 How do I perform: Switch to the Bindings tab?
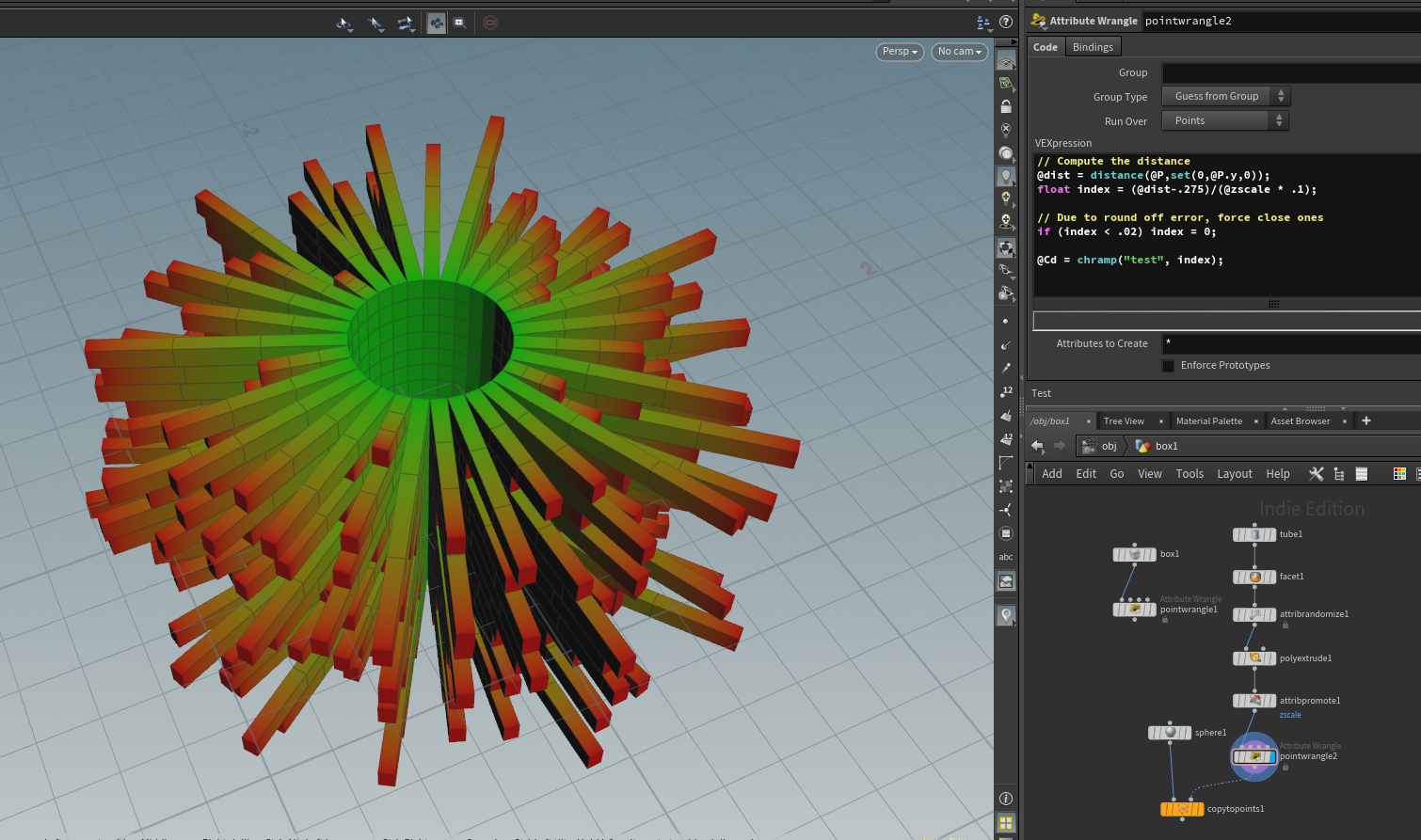tap(1092, 47)
